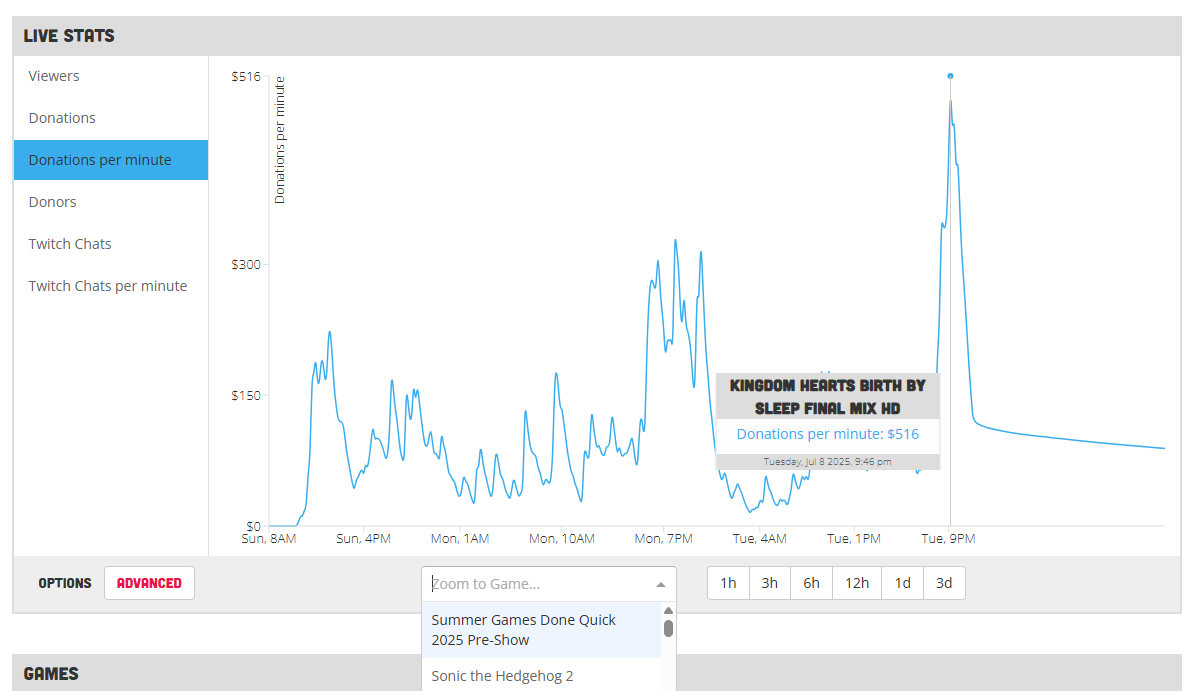Viewport: 1189px width, 691px height.
Task: Click the 'Tue, 4AM' axis label
Action: pyautogui.click(x=759, y=539)
